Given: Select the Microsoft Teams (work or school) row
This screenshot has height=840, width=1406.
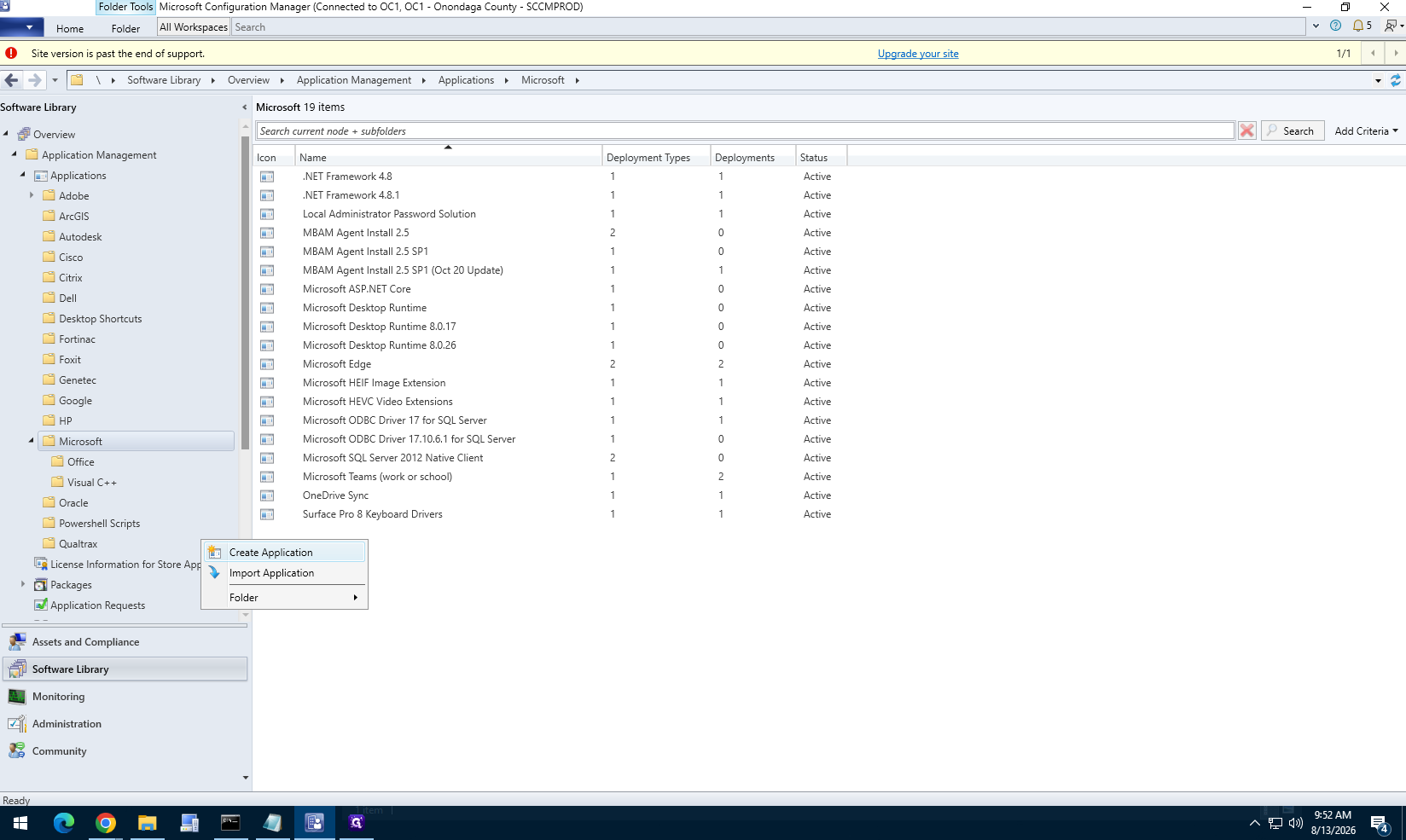Looking at the screenshot, I should click(551, 477).
